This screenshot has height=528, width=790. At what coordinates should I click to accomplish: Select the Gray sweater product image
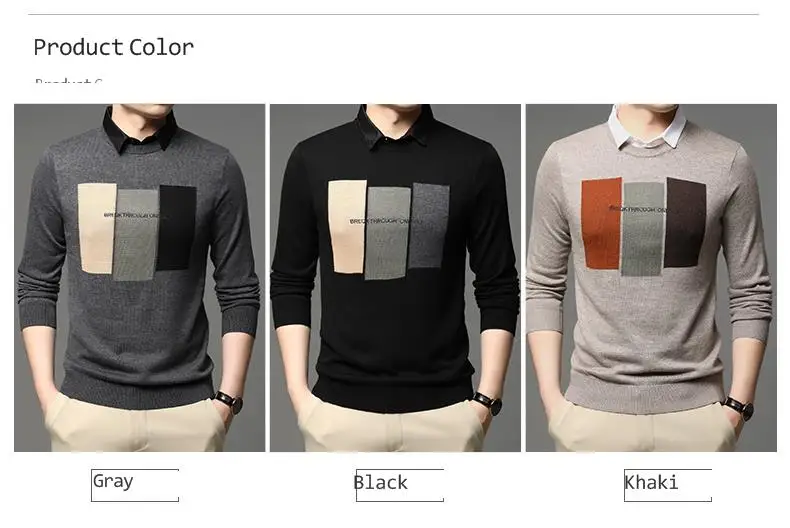coord(140,278)
